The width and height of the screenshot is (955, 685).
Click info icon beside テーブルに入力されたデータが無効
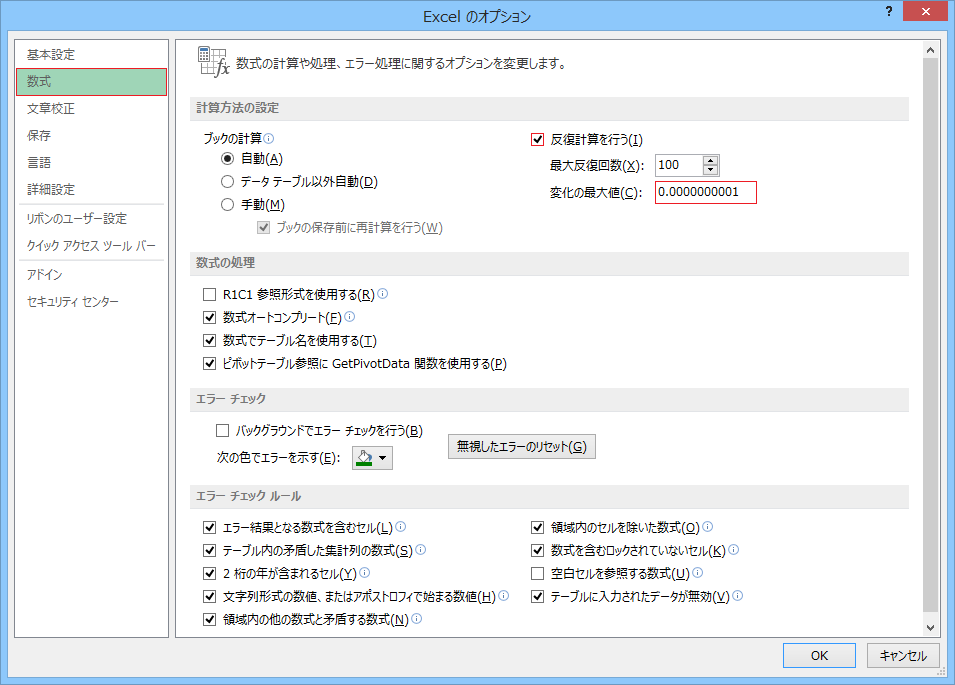(x=738, y=595)
